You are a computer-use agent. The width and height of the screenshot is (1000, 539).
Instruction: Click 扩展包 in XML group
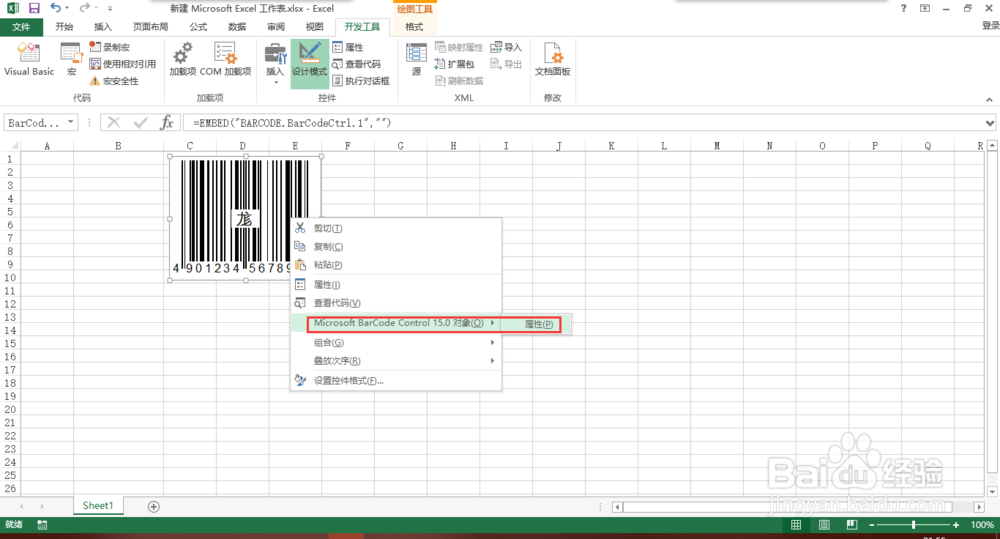click(x=454, y=64)
